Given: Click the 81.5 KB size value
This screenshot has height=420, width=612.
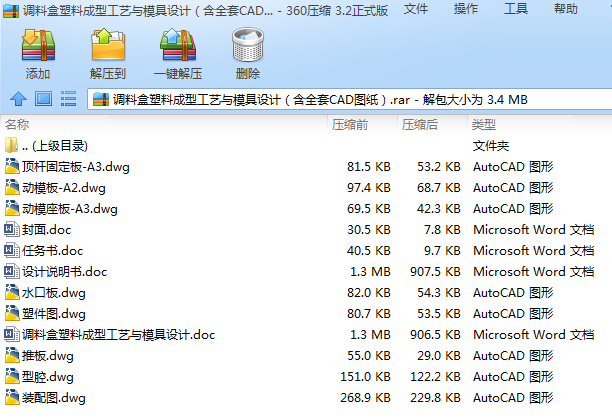Looking at the screenshot, I should pos(369,167).
